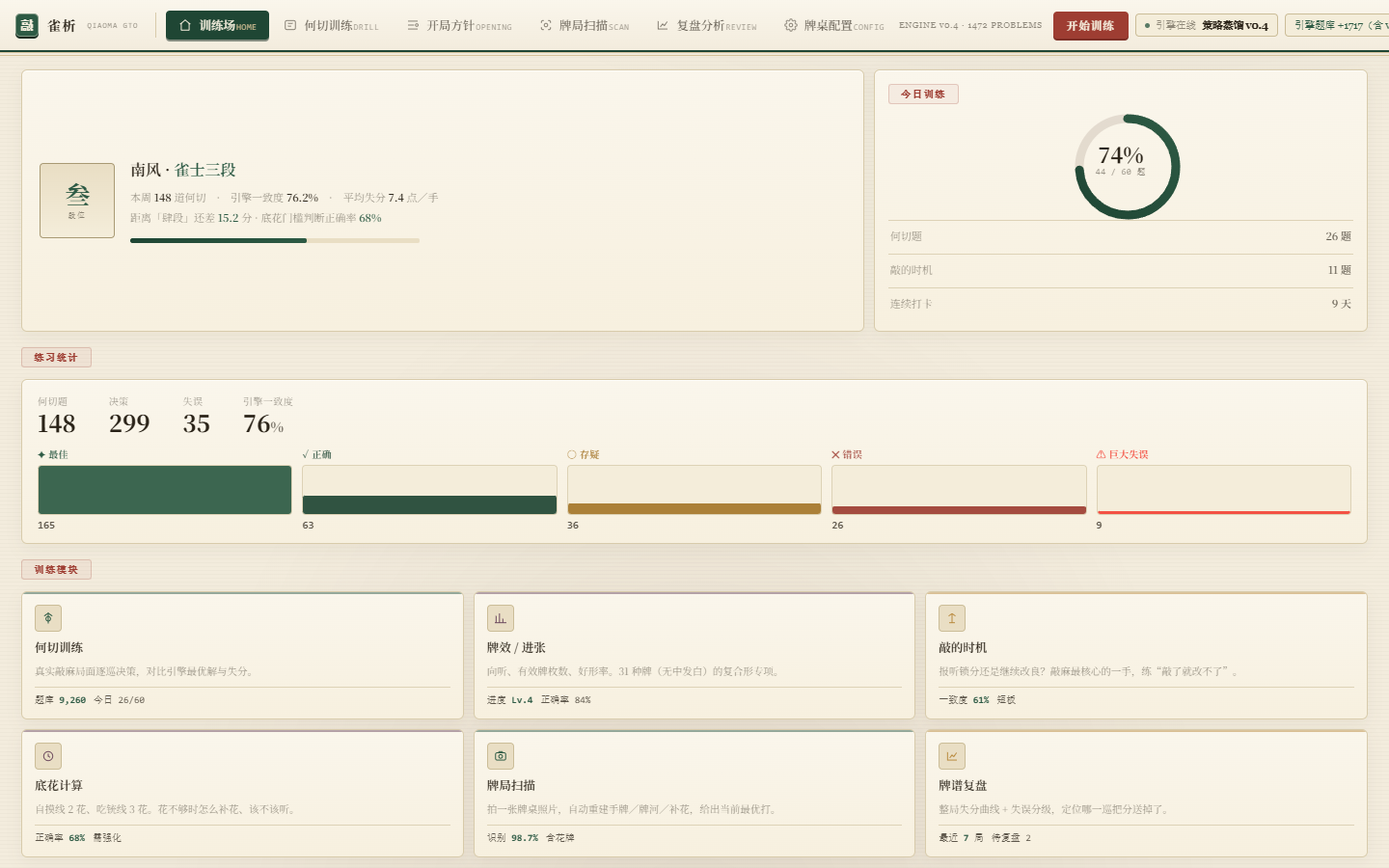This screenshot has width=1389, height=868.
Task: Open the 牌桌配置 CONFIG tab
Action: 834,26
